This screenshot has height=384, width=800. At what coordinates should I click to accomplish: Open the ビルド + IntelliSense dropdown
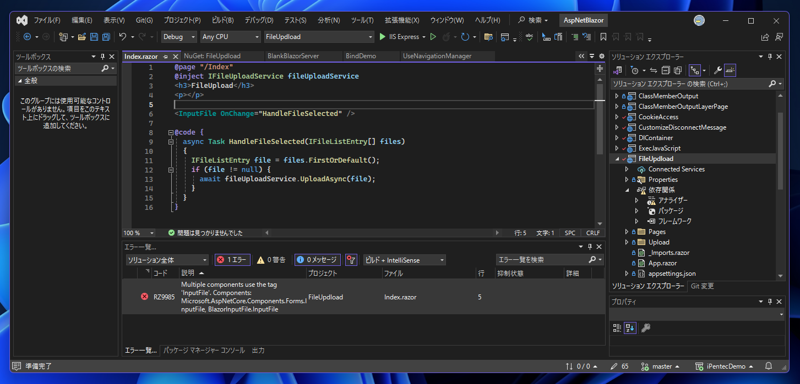point(404,260)
